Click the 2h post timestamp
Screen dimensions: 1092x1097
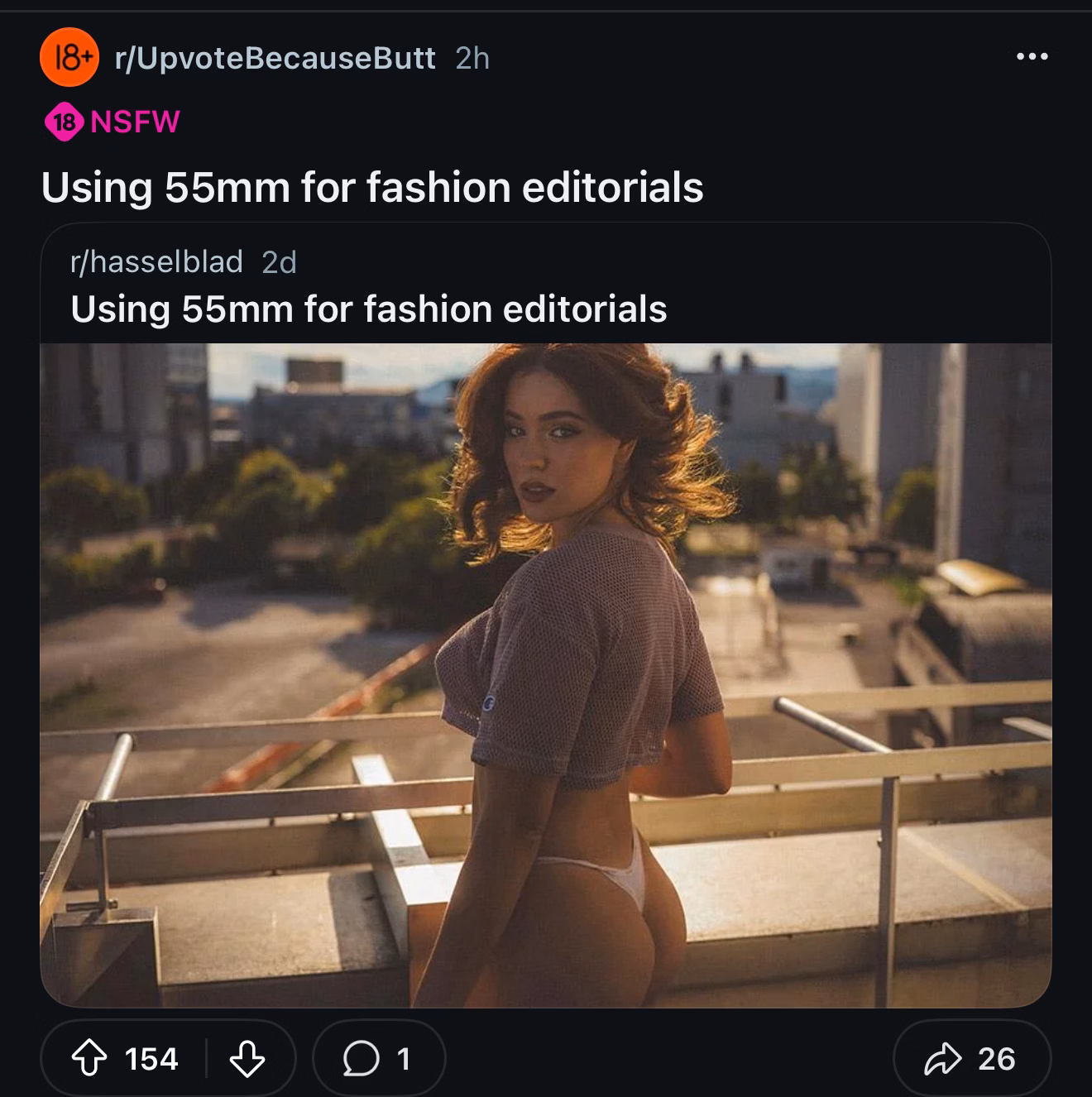point(472,58)
